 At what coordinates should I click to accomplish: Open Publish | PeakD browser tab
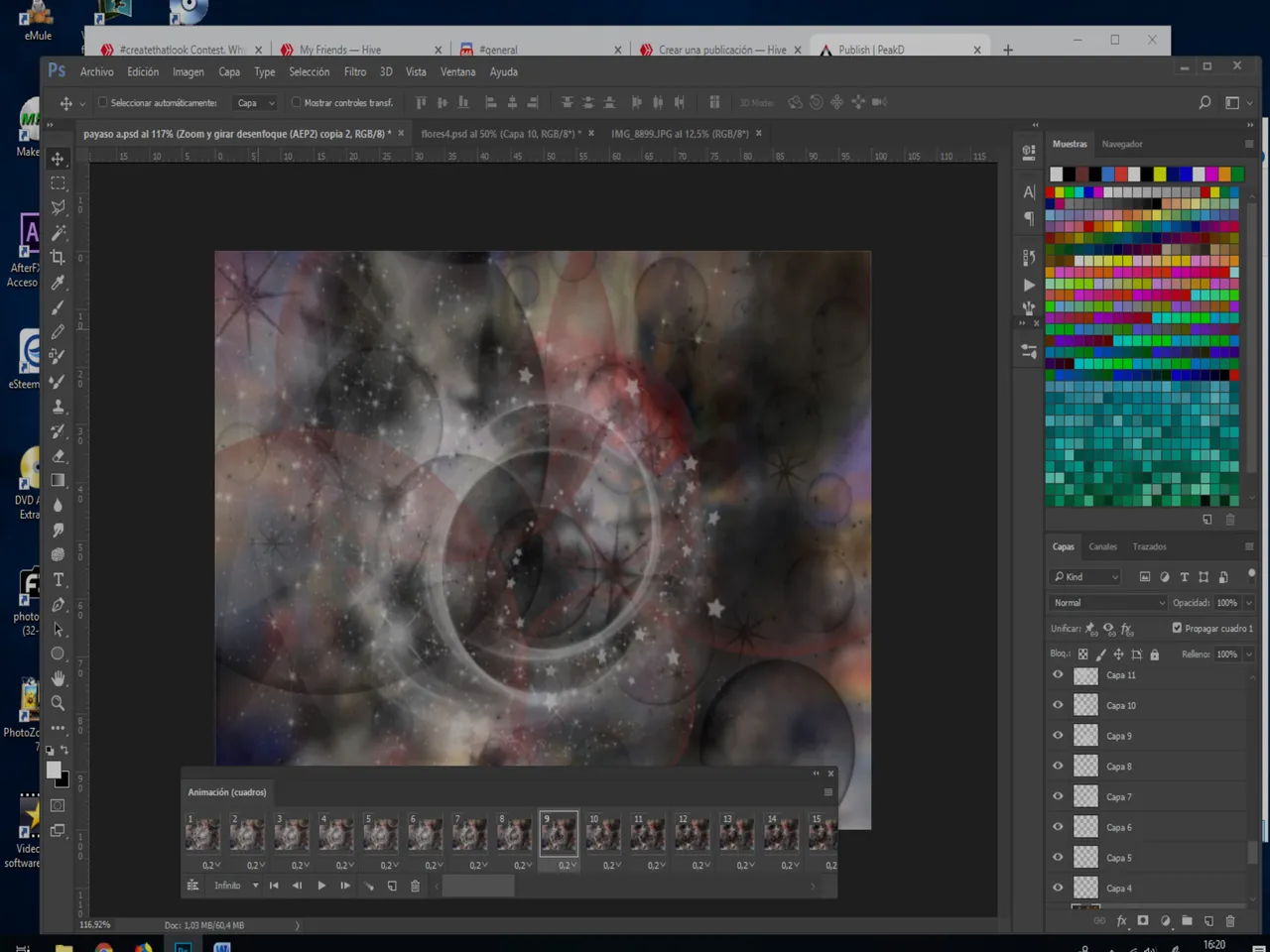[898, 50]
